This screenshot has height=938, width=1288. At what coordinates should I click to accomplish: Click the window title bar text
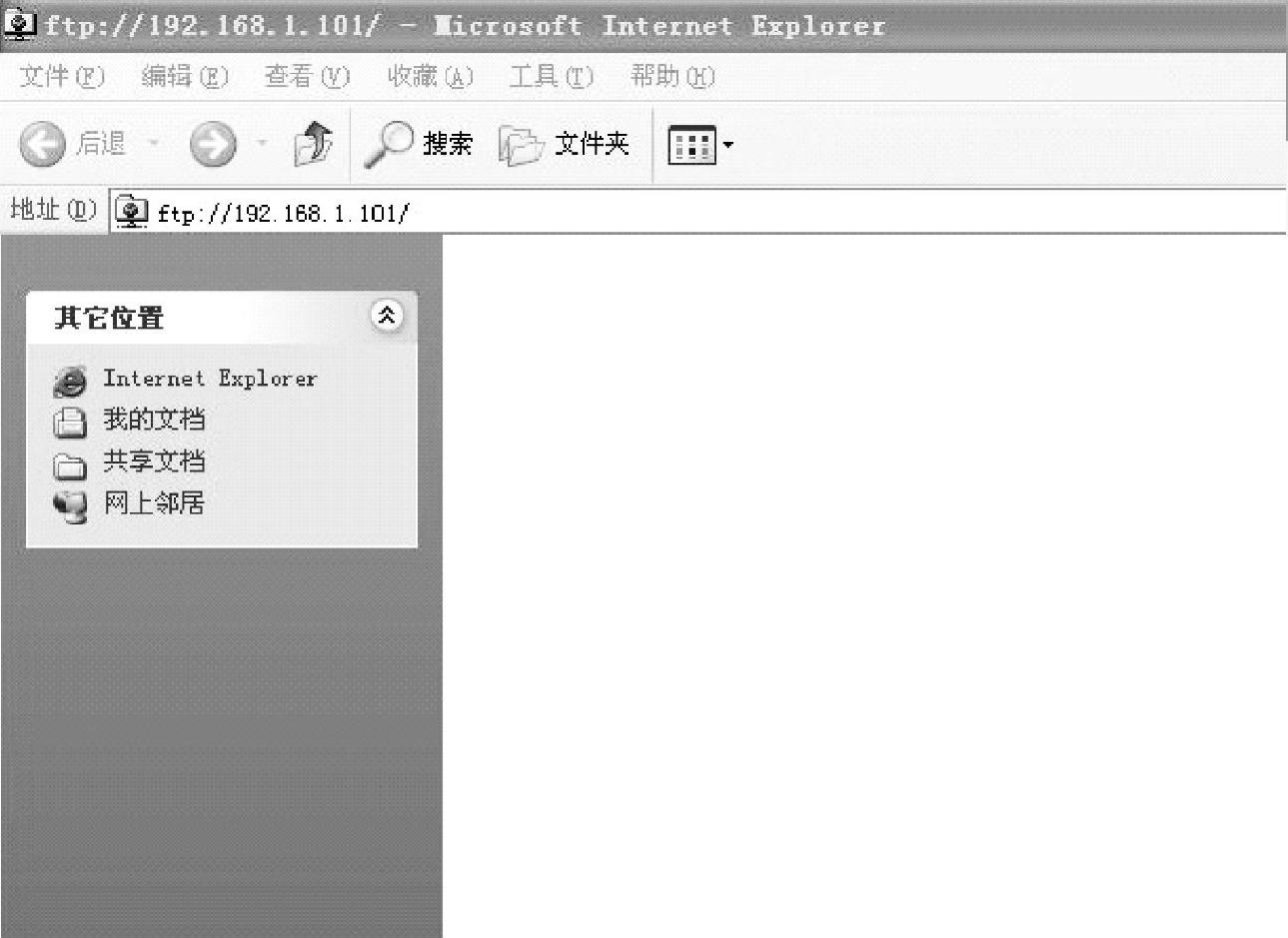(465, 26)
